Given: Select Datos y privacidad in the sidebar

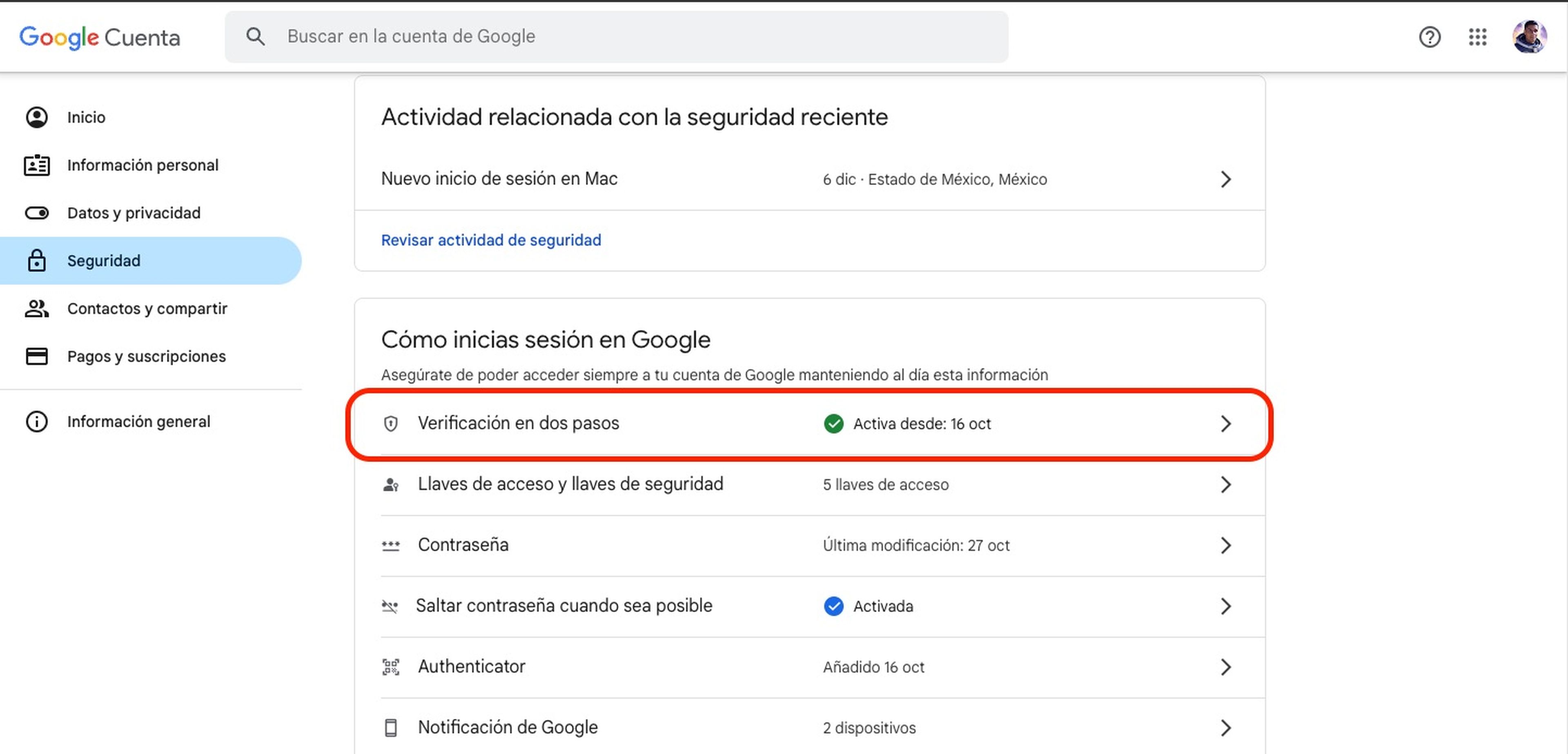Looking at the screenshot, I should [x=133, y=212].
